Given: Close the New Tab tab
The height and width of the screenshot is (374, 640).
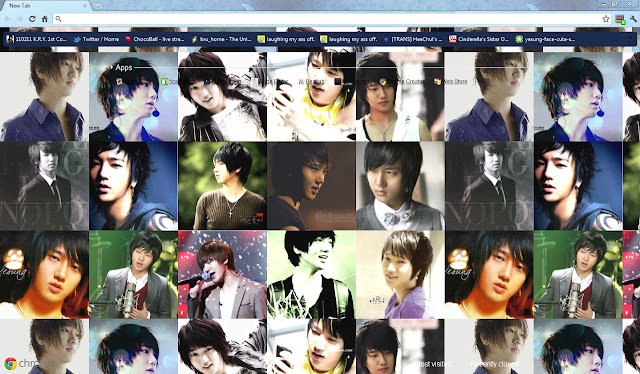Looking at the screenshot, I should [85, 6].
